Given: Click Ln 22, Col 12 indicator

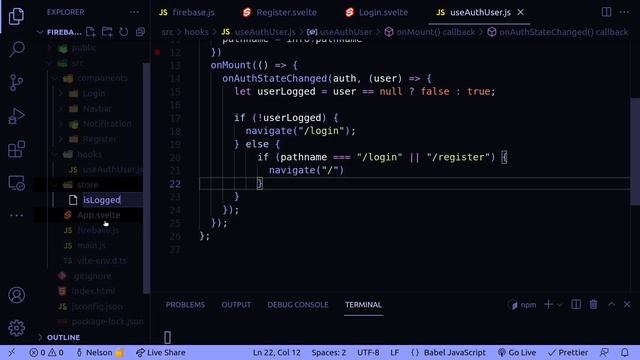Looking at the screenshot, I should pos(277,352).
